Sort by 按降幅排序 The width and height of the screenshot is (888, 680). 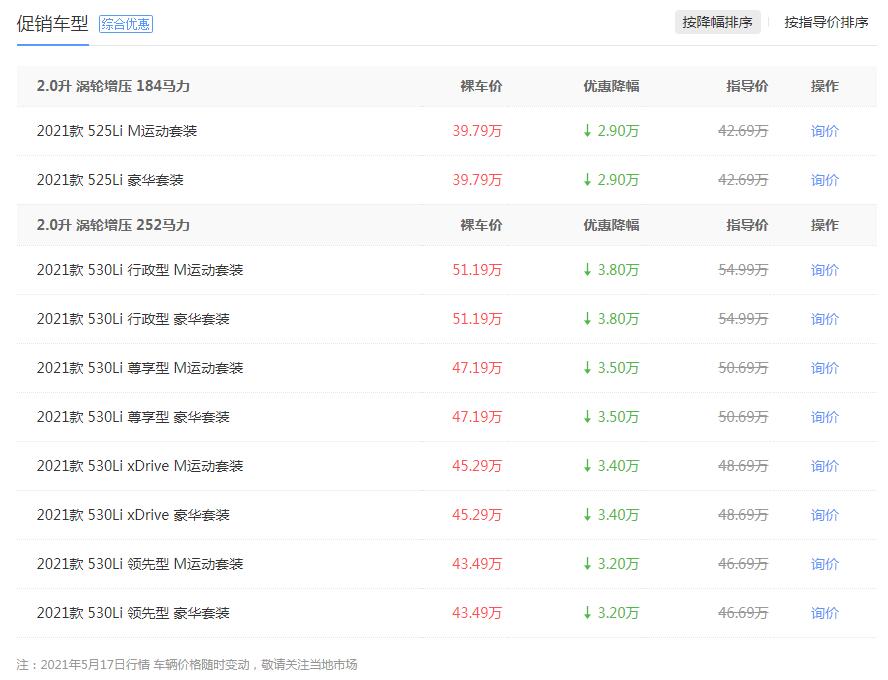pos(717,22)
